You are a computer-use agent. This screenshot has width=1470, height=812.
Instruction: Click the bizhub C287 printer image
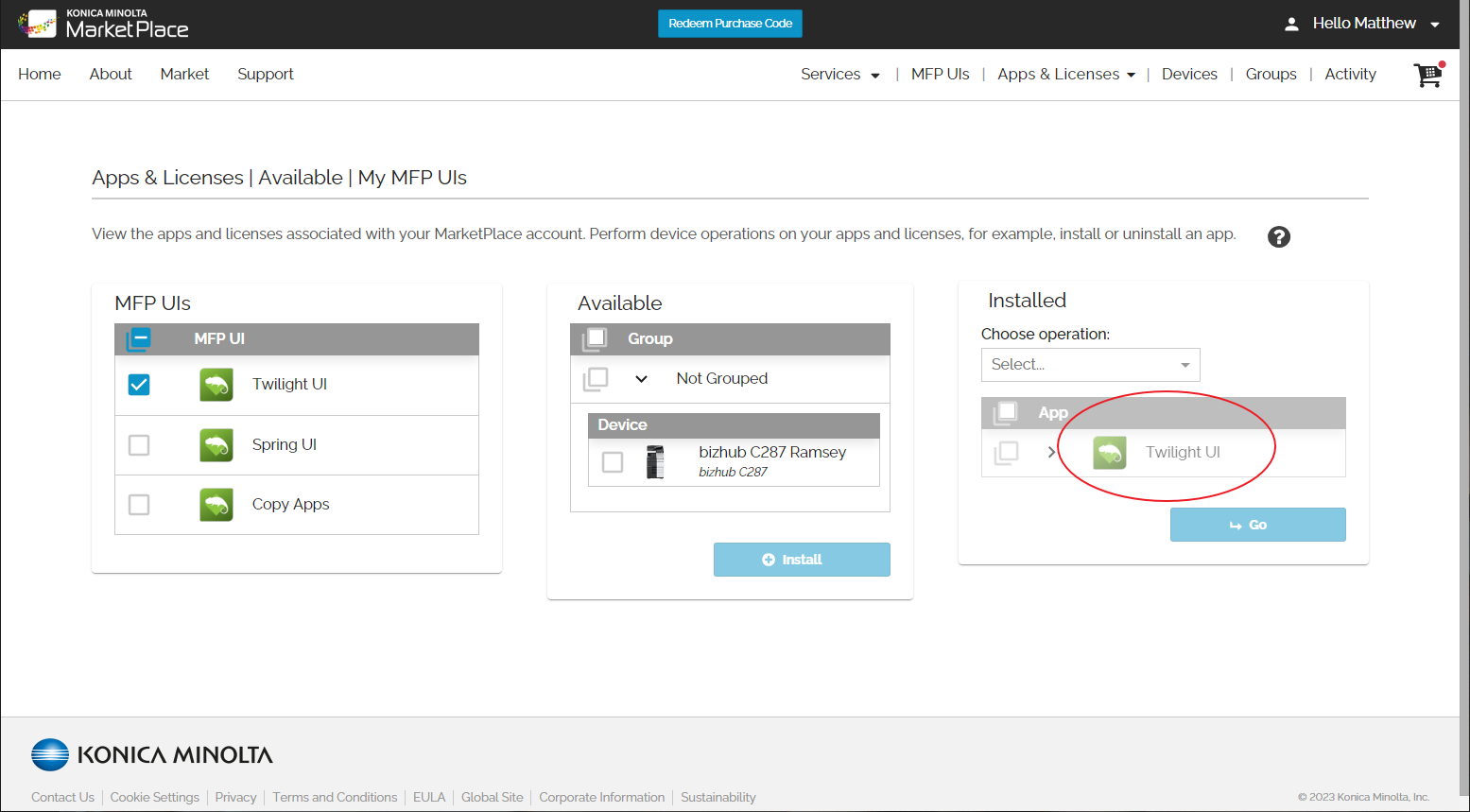coord(655,462)
